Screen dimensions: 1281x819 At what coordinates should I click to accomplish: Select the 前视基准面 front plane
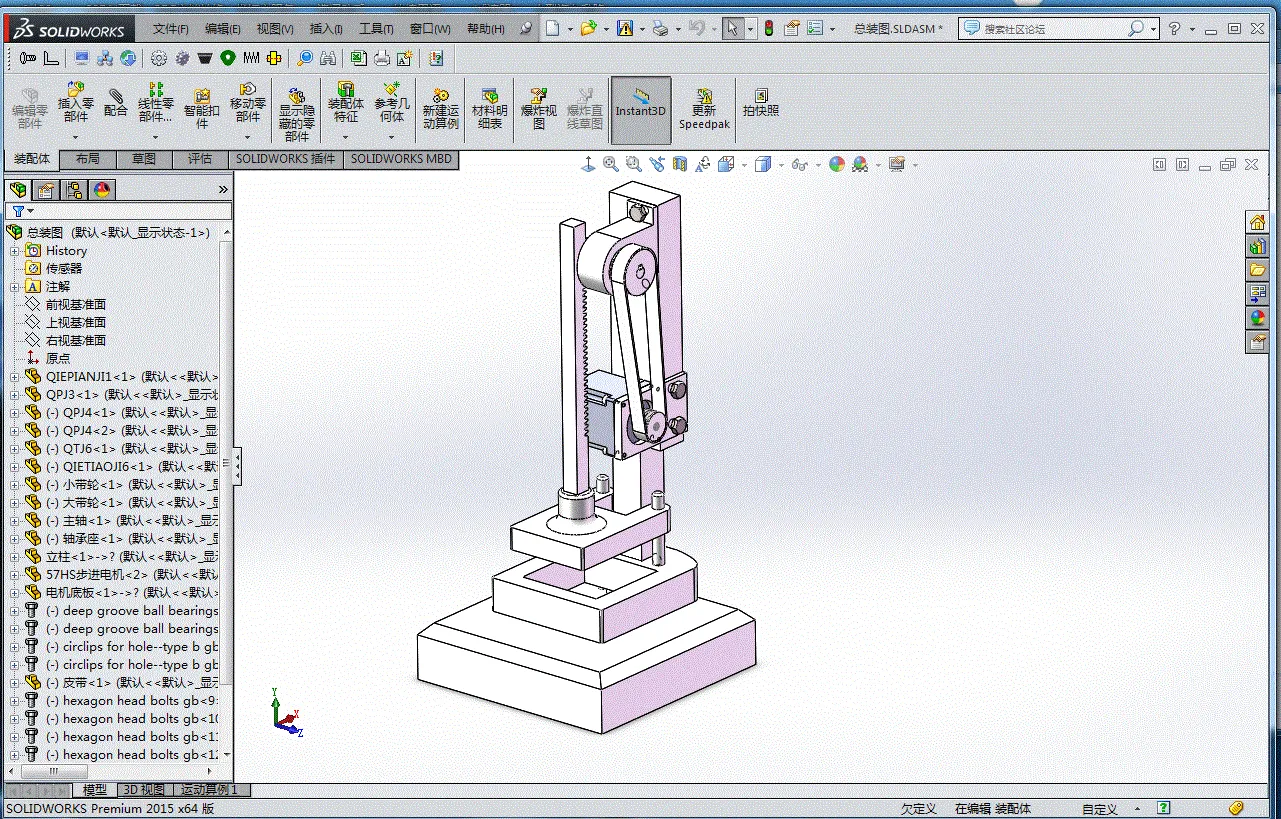(75, 305)
